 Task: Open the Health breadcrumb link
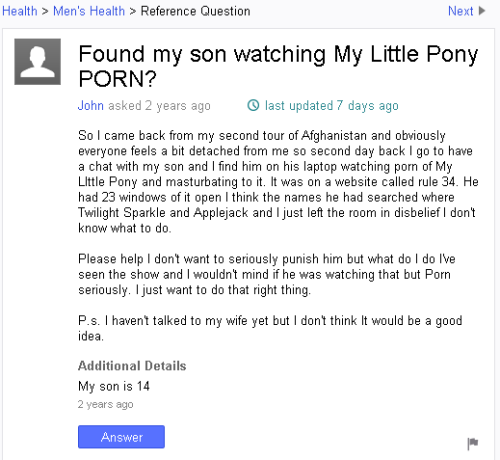pos(20,11)
